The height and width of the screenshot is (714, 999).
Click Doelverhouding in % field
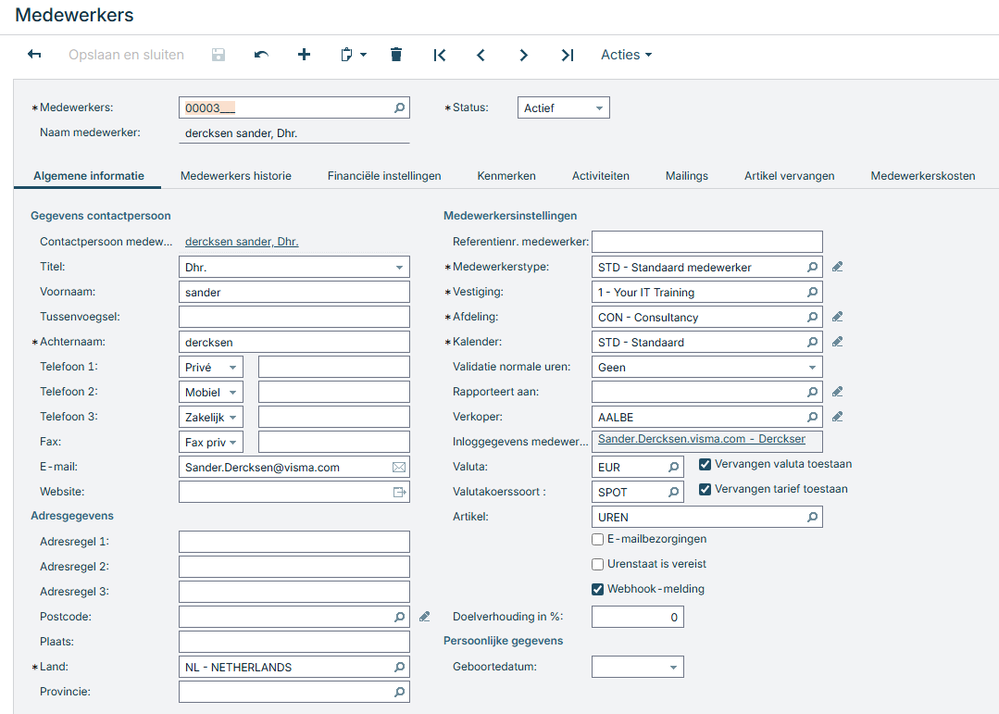tap(638, 617)
